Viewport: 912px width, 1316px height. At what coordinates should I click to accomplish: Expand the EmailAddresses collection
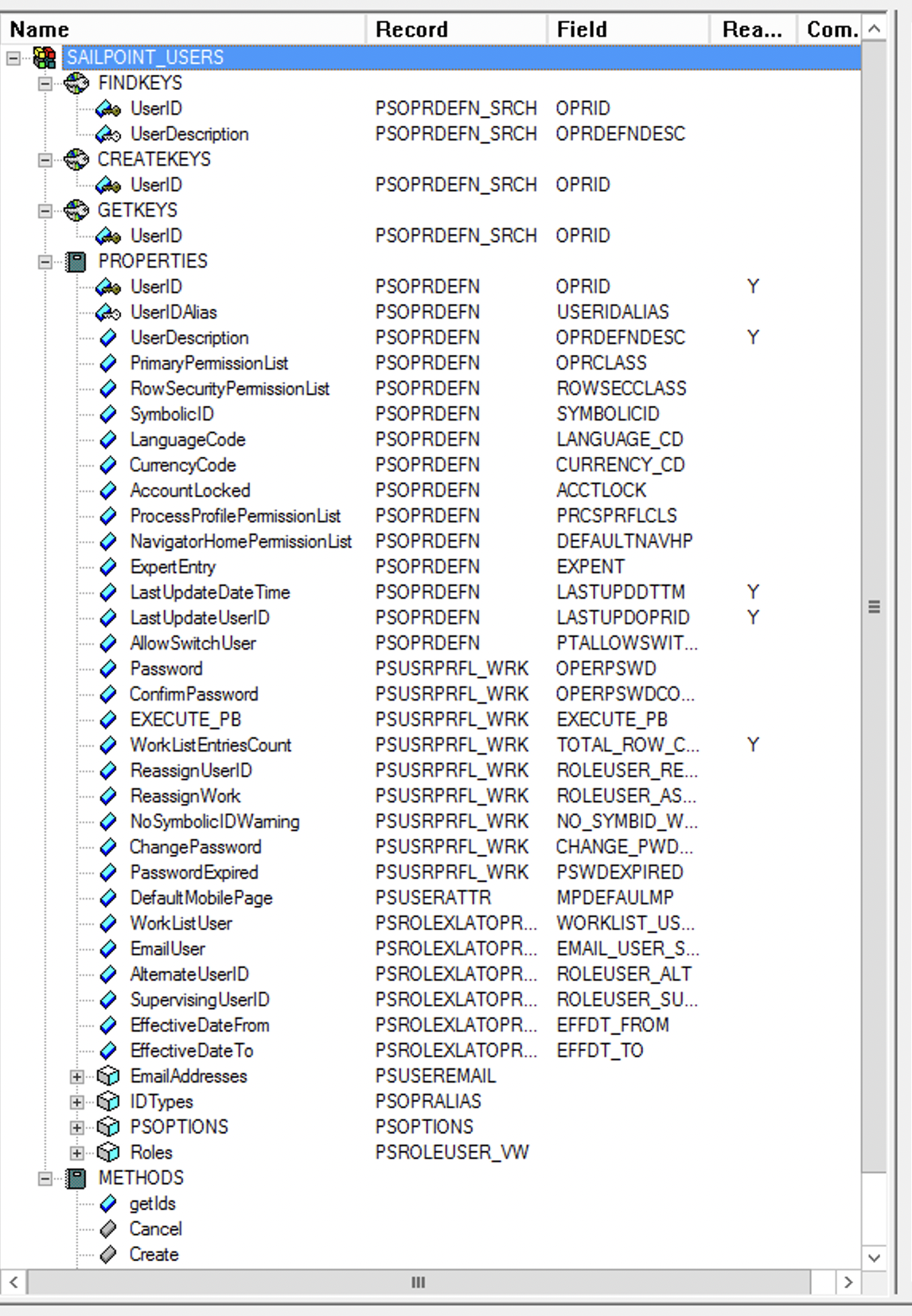pos(77,1076)
